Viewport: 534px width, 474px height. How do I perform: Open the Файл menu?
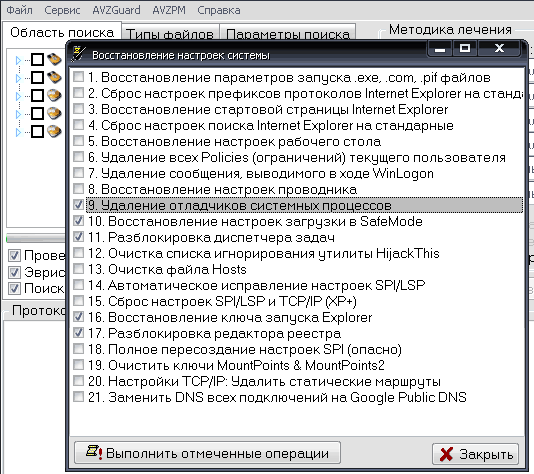(20, 10)
